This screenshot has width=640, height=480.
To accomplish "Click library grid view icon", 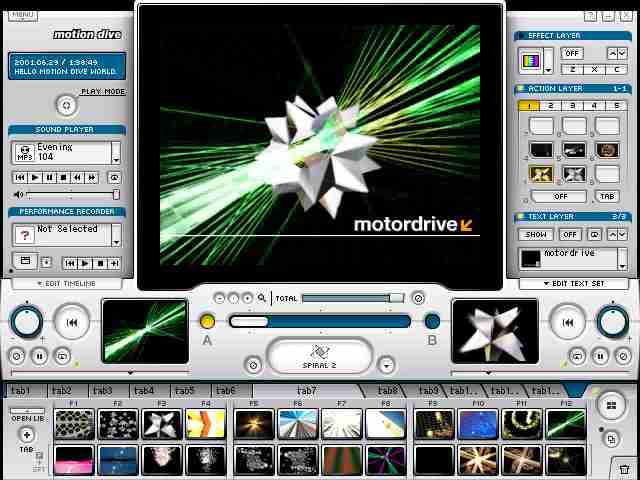I will [611, 405].
